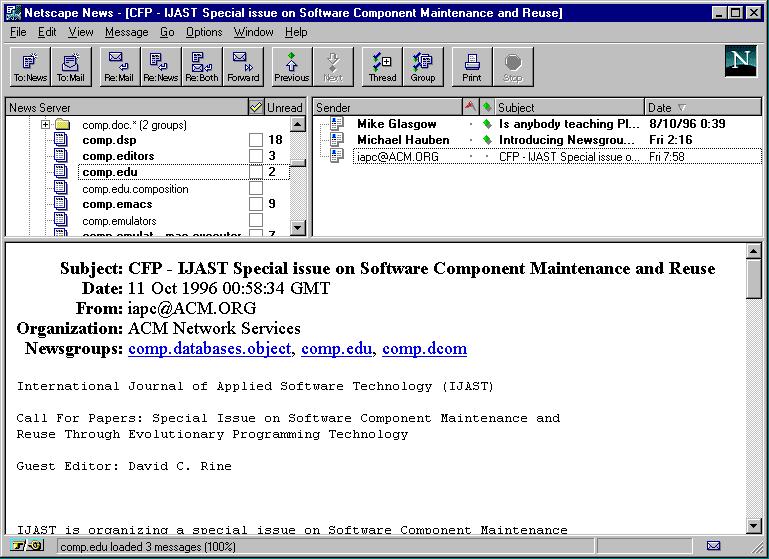The height and width of the screenshot is (559, 769).
Task: Mark Group as read
Action: [423, 67]
